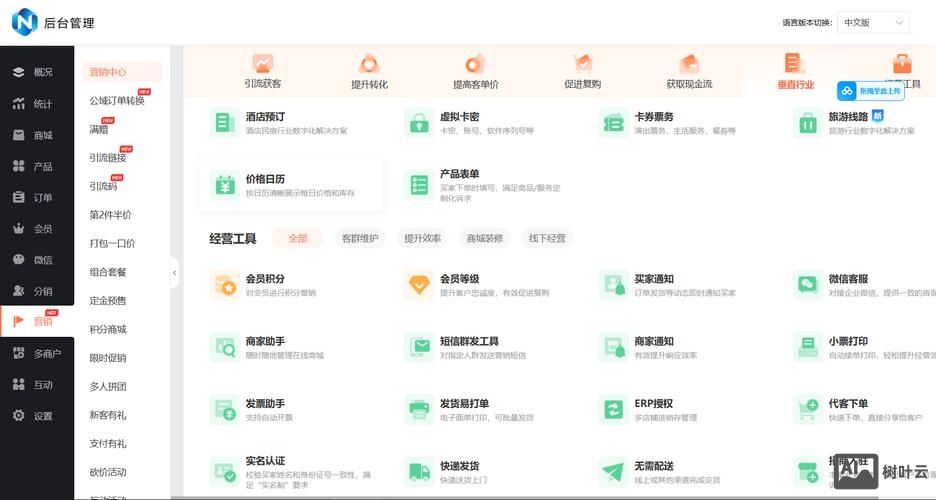Open 设置 in the main sidebar

37,416
